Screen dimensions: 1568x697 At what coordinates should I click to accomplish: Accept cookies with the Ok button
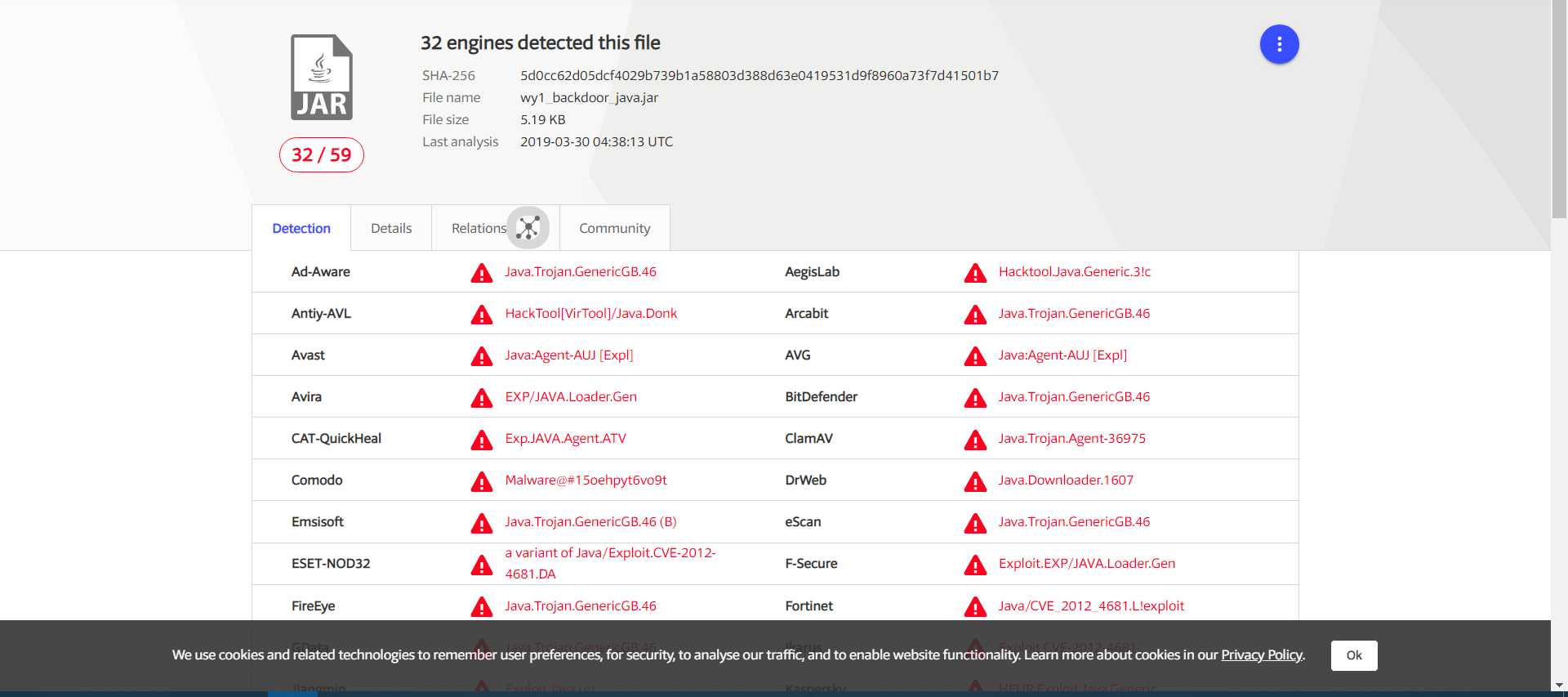point(1354,655)
